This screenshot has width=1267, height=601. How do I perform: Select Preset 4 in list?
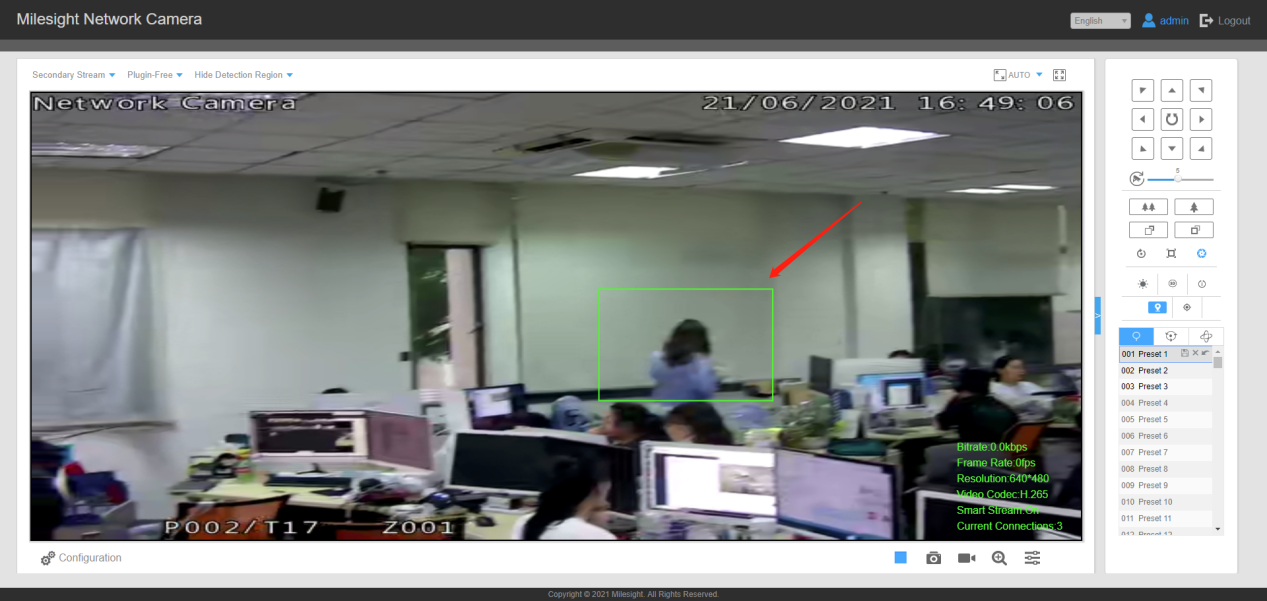click(1165, 403)
